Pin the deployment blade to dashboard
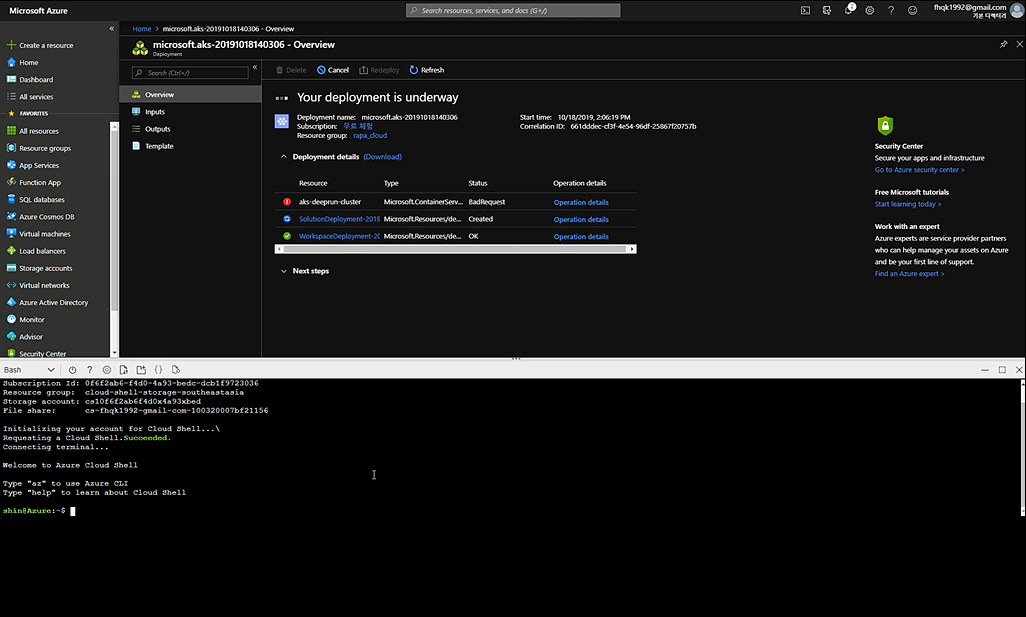 [x=1003, y=44]
